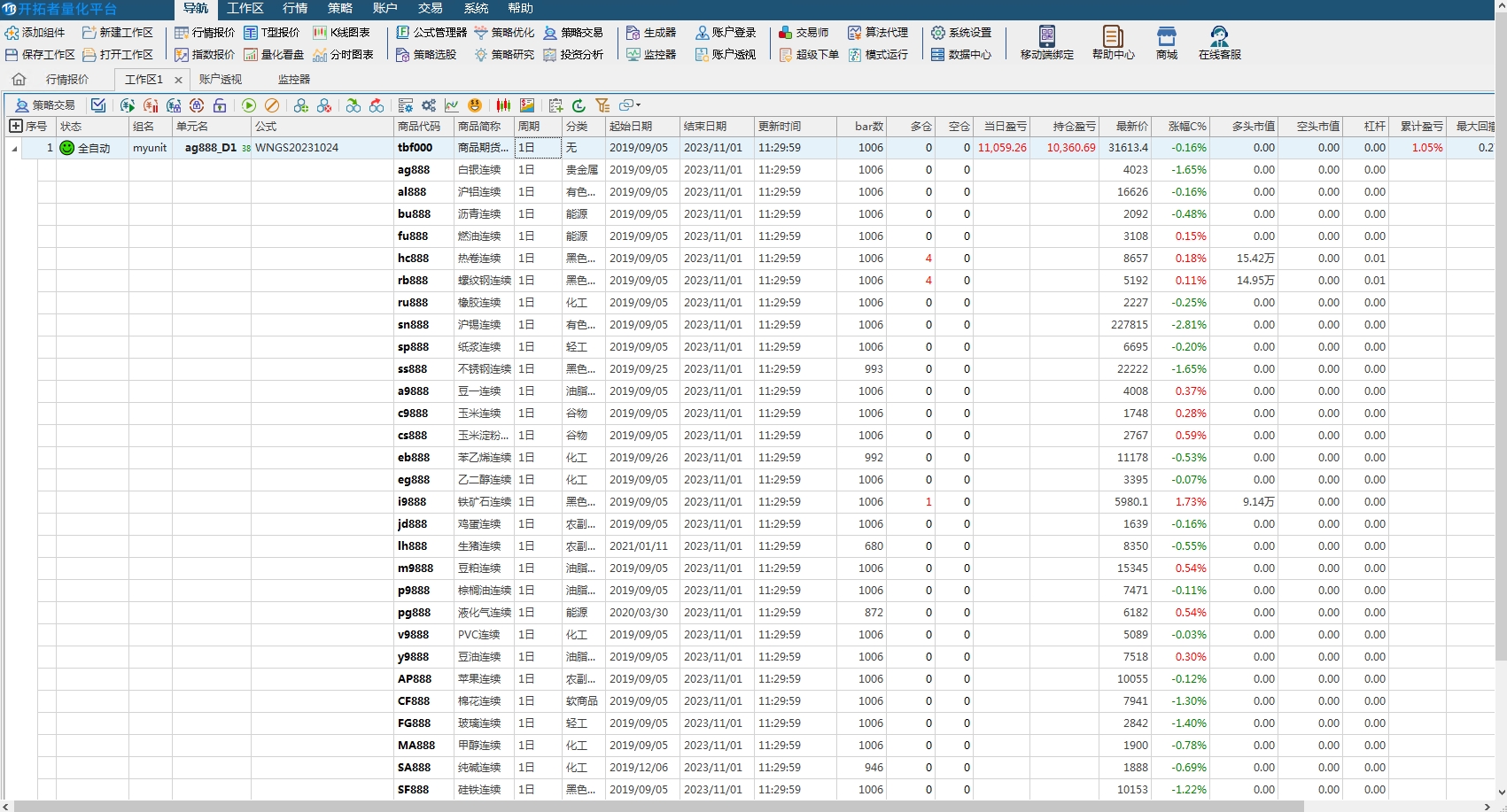
Task: Sort by 商品代码 column header
Action: (423, 127)
